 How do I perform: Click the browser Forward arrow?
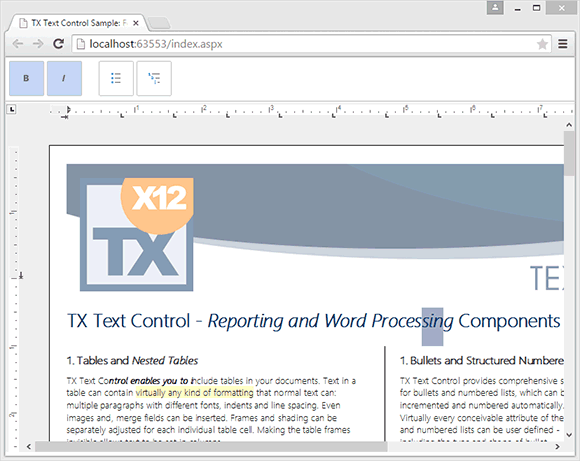(x=38, y=44)
